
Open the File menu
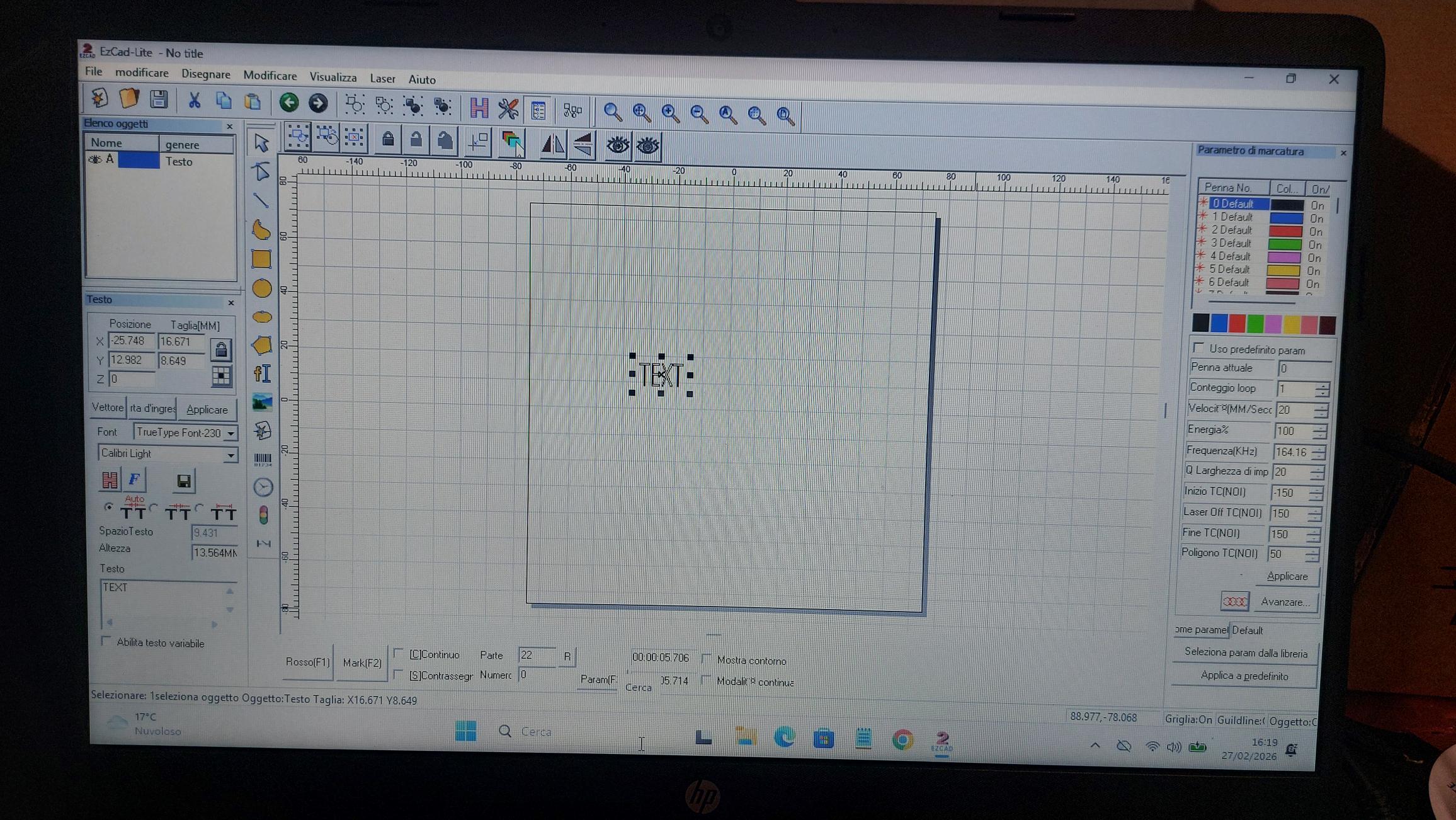tap(93, 72)
